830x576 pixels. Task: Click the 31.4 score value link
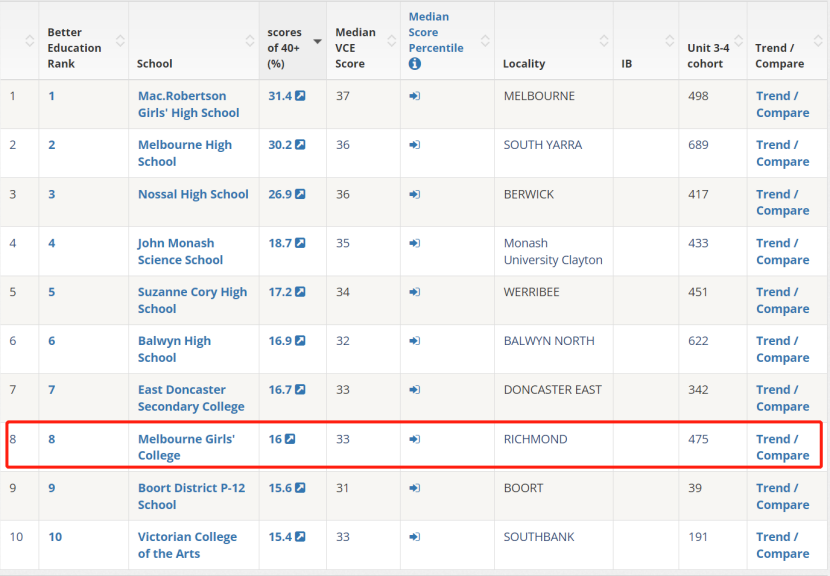[x=280, y=96]
